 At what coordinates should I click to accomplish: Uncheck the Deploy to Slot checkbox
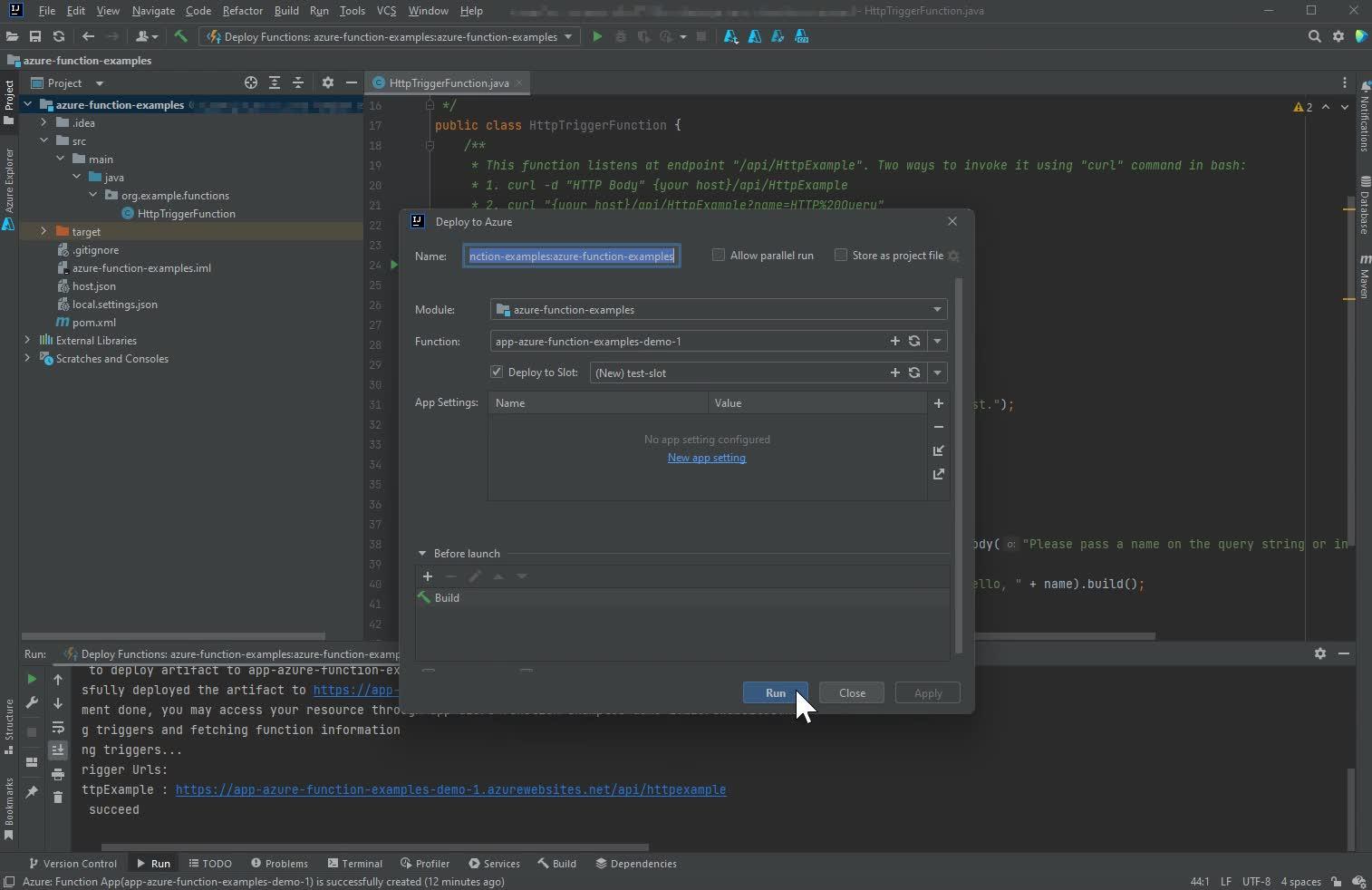[497, 372]
